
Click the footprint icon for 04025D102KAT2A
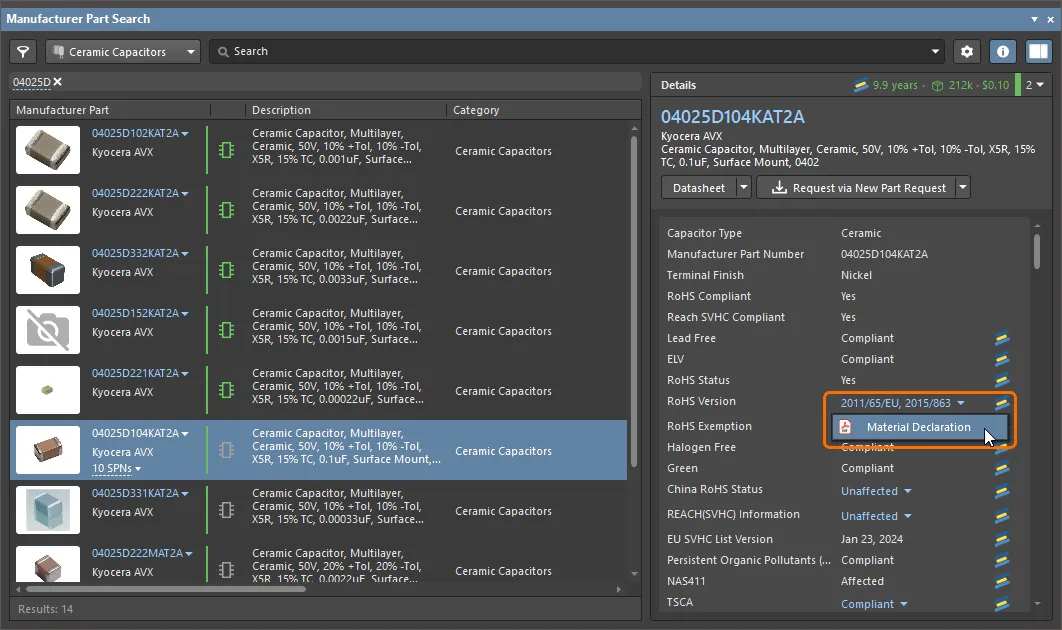point(227,151)
